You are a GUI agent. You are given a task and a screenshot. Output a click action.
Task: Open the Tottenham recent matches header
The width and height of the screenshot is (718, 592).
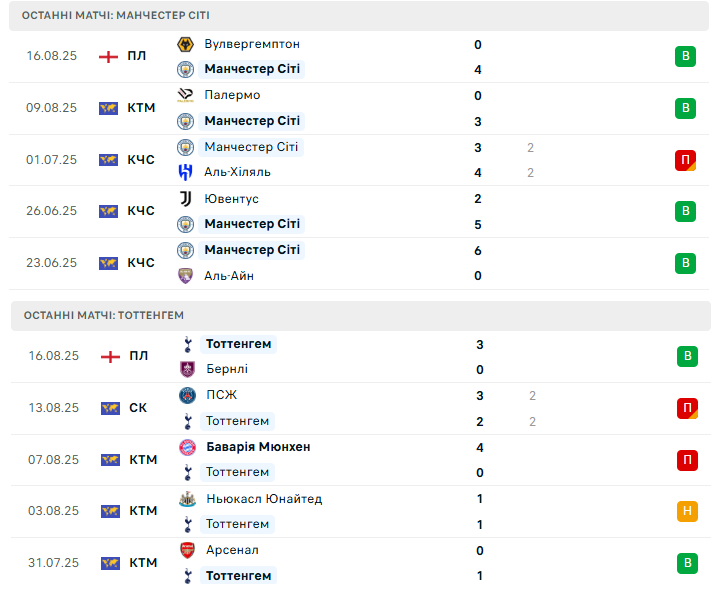[104, 315]
